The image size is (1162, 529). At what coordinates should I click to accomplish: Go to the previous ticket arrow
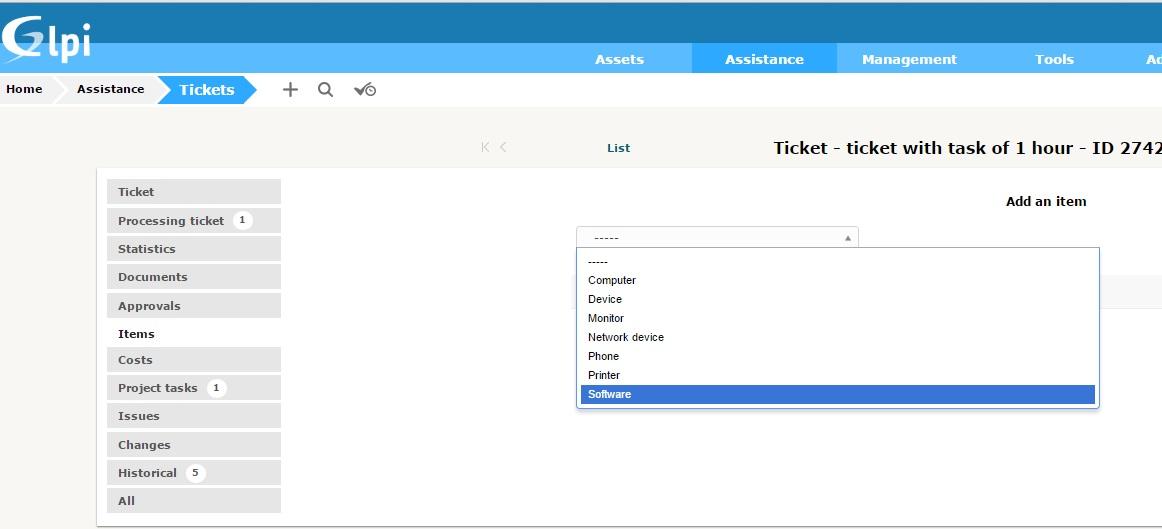point(503,147)
